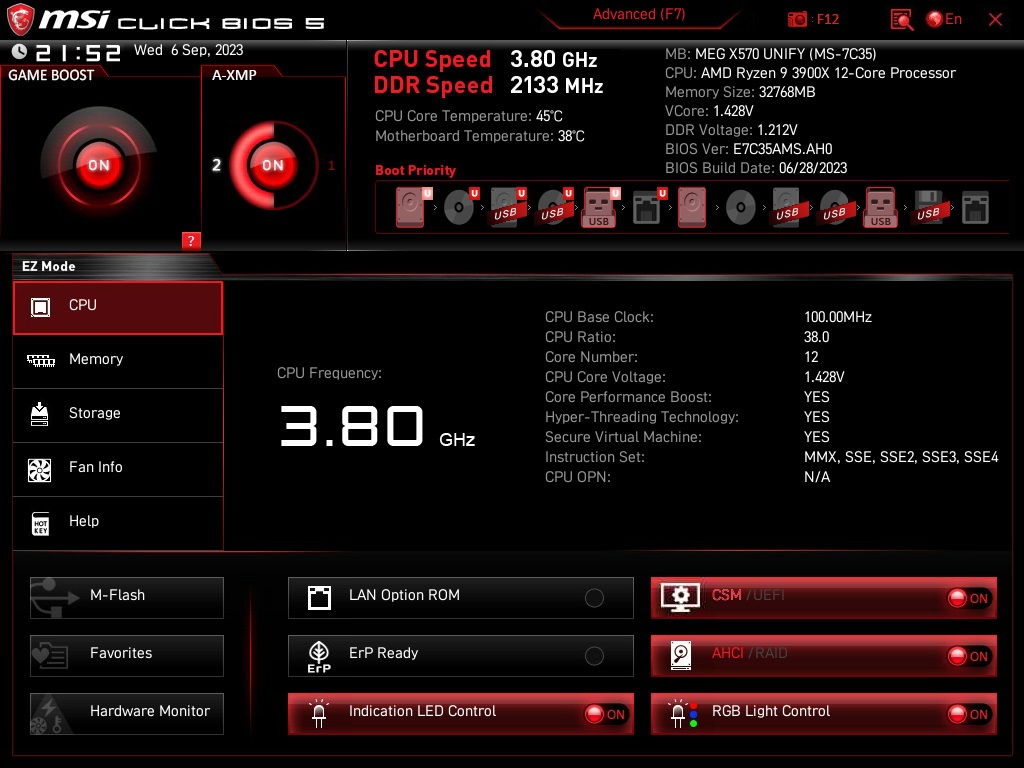The width and height of the screenshot is (1024, 768).
Task: Select the UEFI network boot device icon
Action: (x=649, y=208)
